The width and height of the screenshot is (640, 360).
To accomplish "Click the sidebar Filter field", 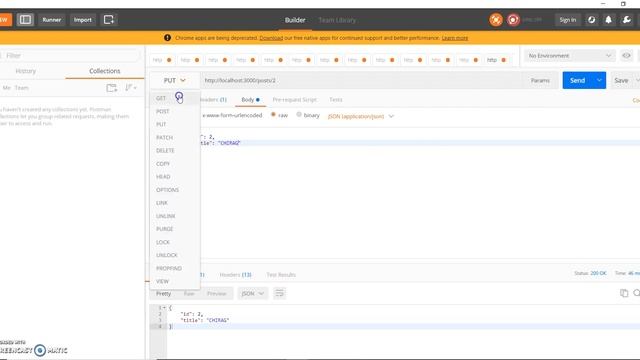I will coord(71,56).
